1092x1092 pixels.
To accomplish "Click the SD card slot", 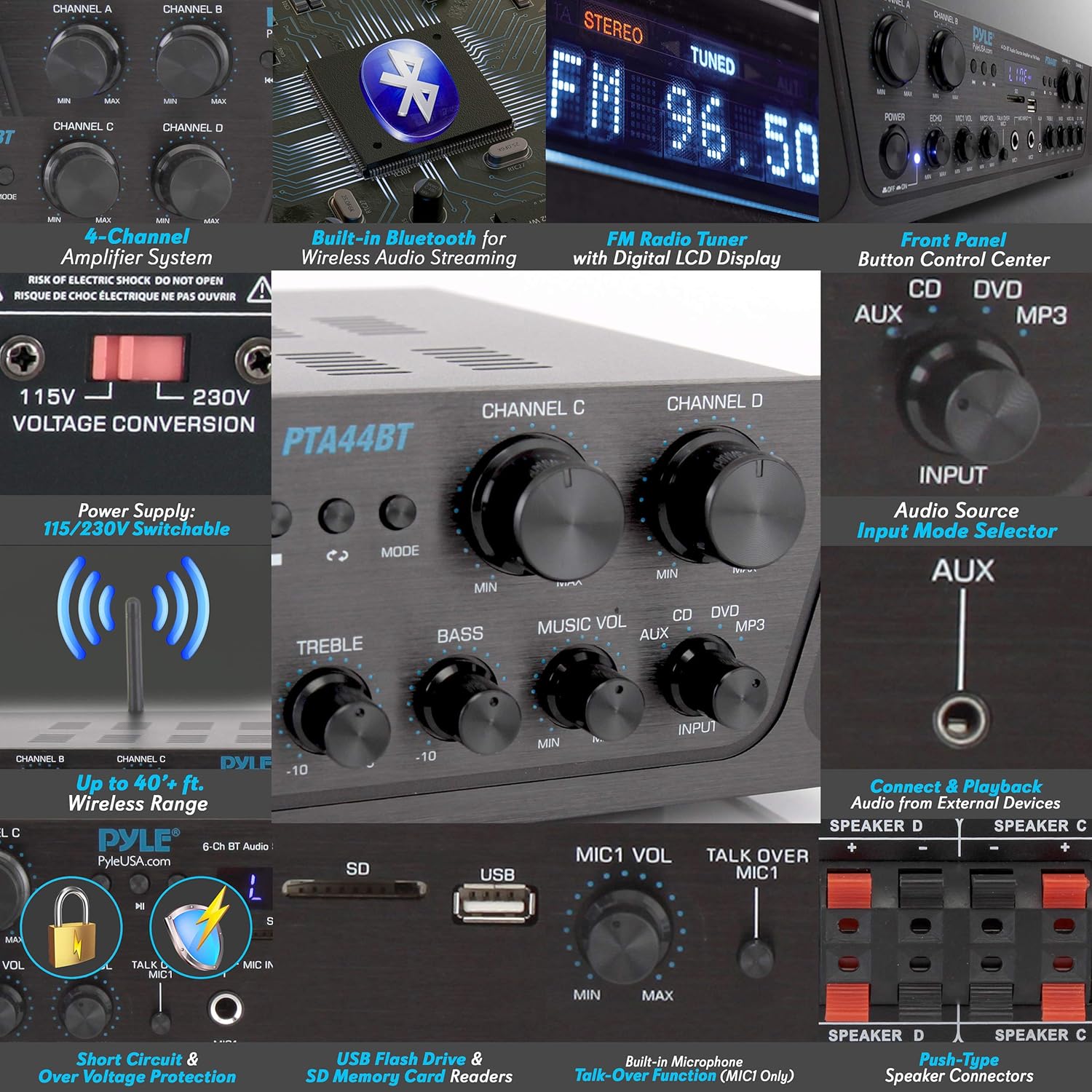I will [x=354, y=889].
